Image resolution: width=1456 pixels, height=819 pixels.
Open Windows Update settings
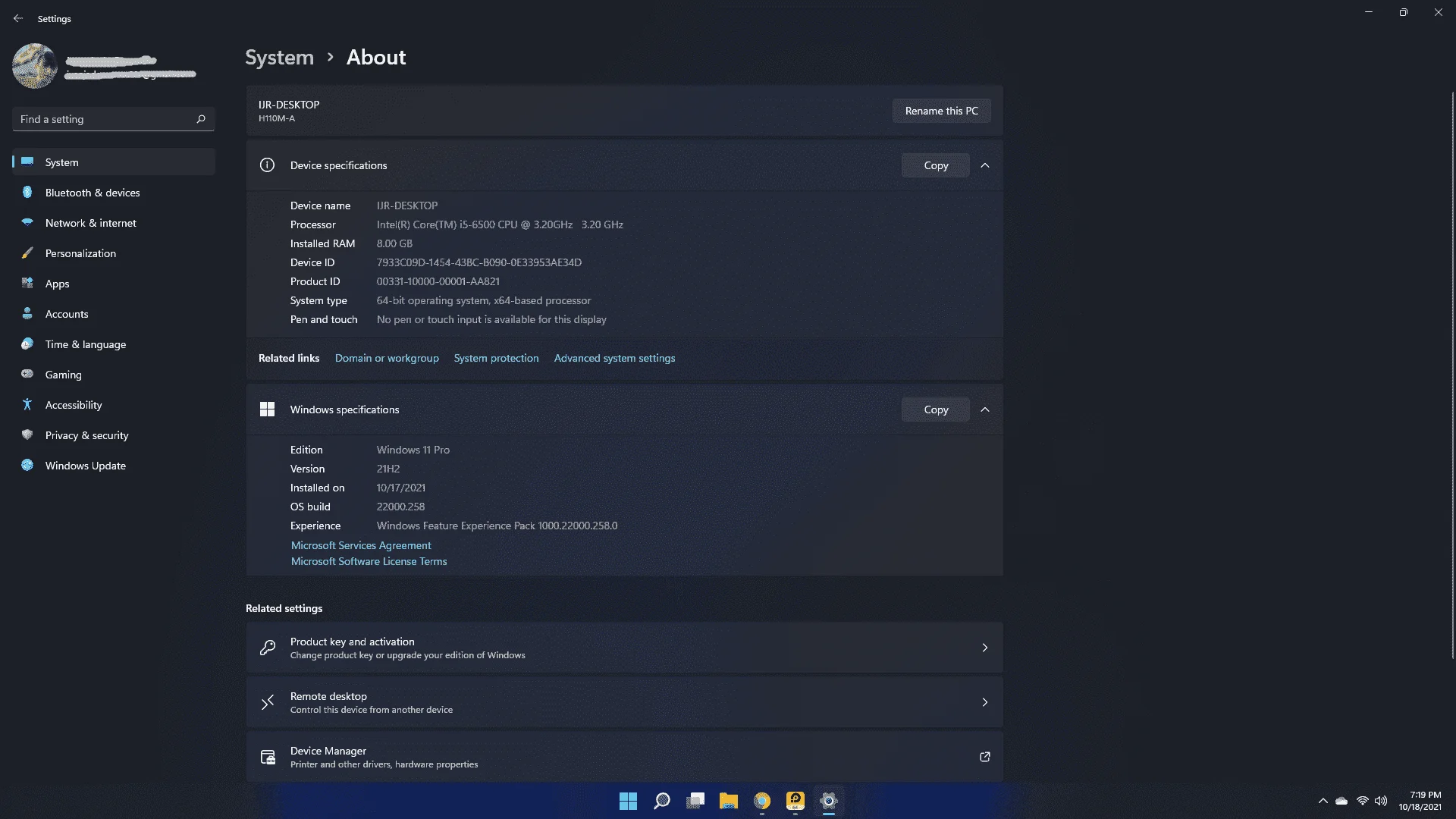pos(114,466)
